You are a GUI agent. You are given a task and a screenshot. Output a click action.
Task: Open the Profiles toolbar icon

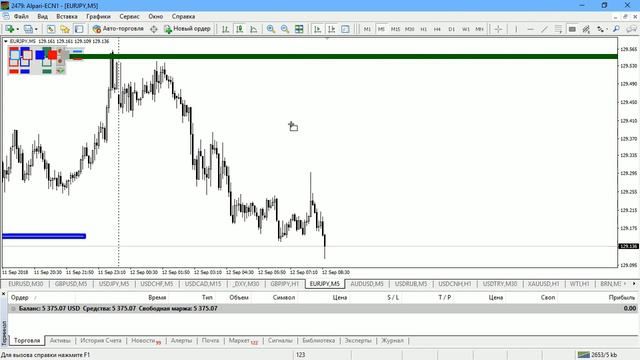coord(28,29)
